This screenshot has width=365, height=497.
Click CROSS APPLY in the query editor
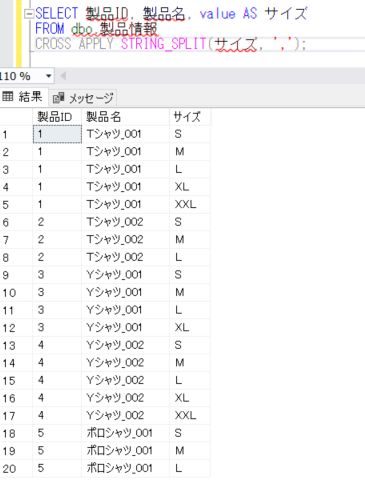point(74,44)
